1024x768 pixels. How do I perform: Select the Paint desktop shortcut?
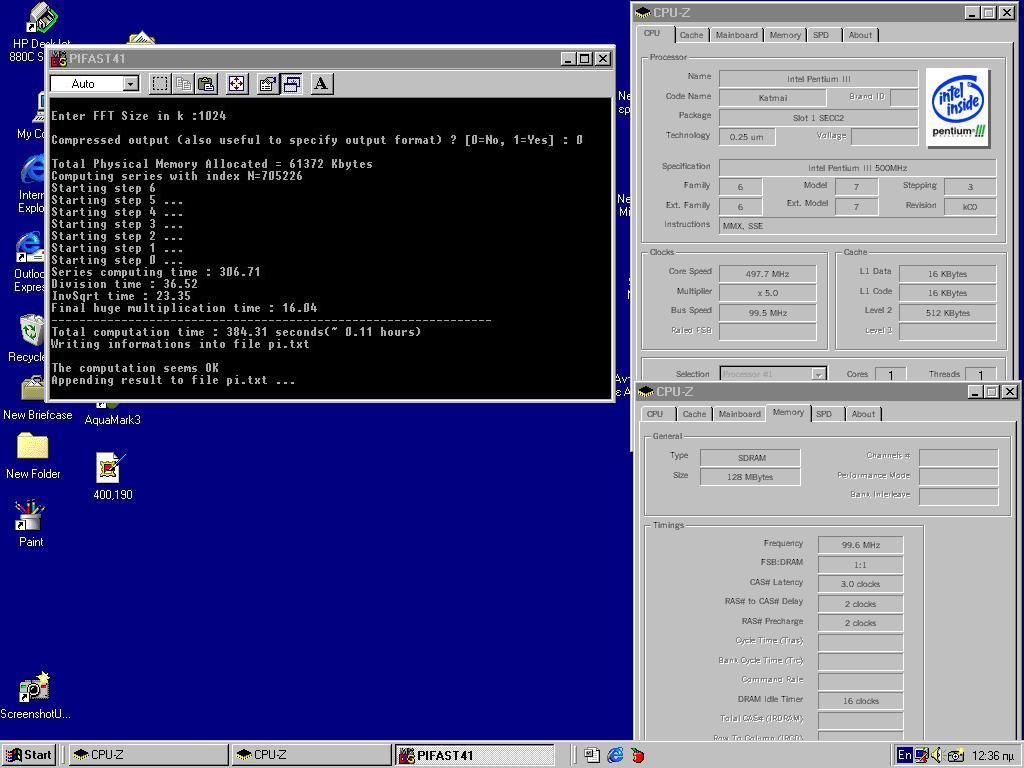pos(30,523)
